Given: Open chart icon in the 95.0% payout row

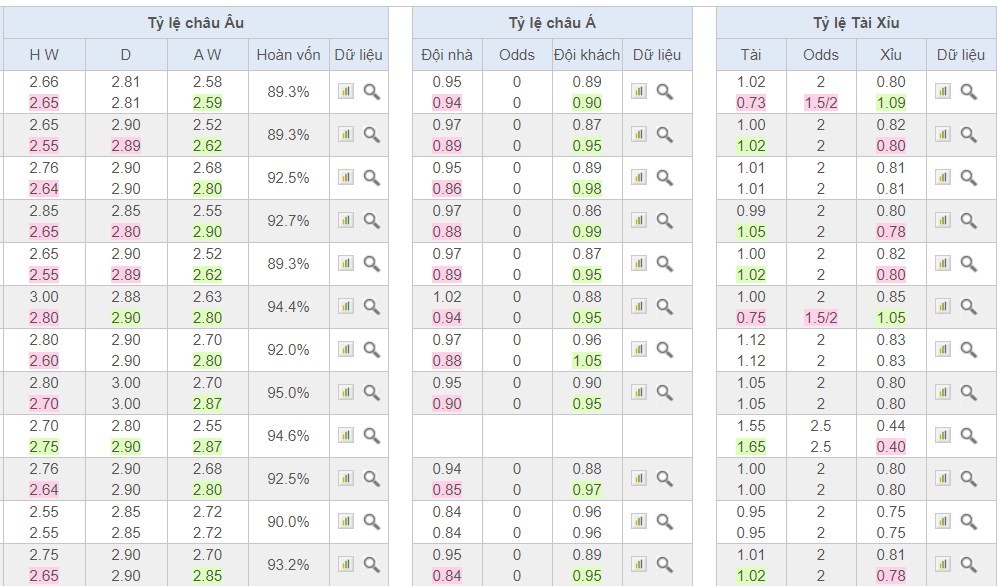Looking at the screenshot, I should coord(346,392).
